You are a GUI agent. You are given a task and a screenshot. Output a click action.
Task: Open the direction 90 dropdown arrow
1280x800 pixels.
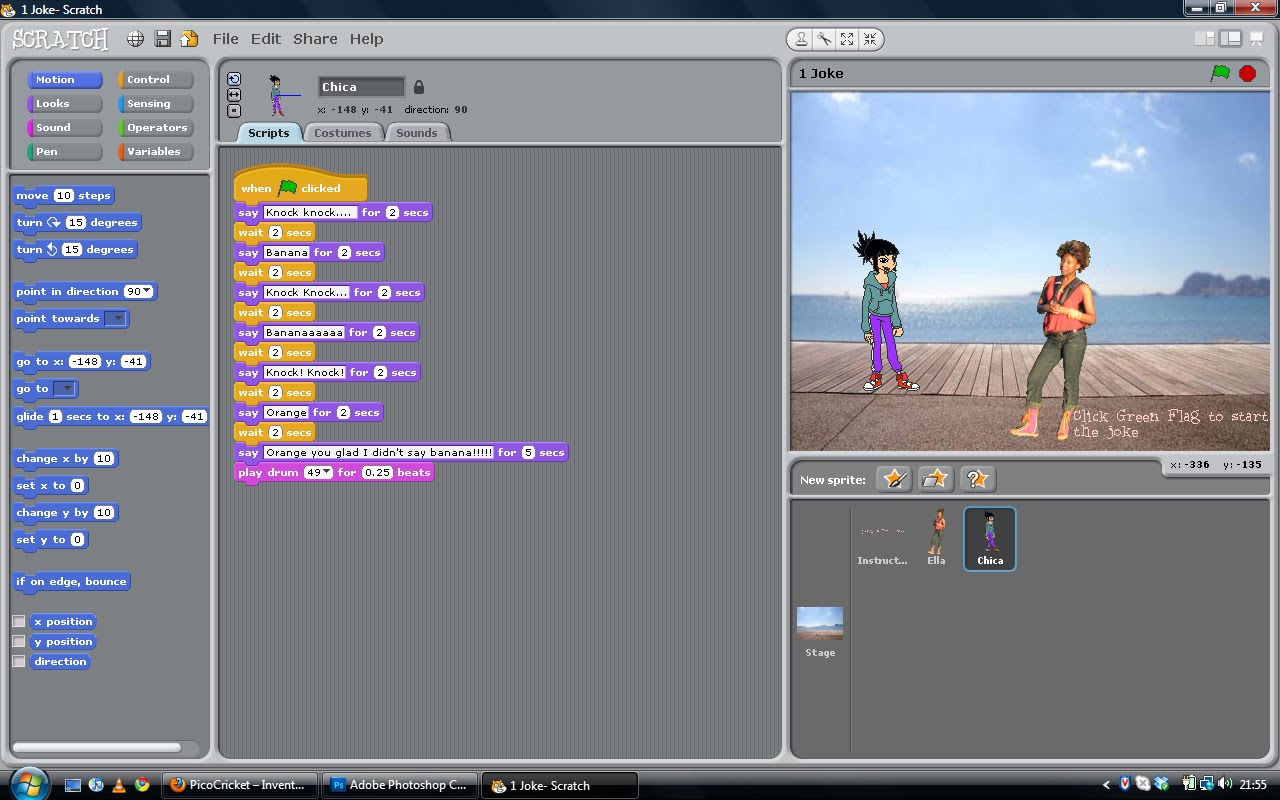(x=148, y=291)
